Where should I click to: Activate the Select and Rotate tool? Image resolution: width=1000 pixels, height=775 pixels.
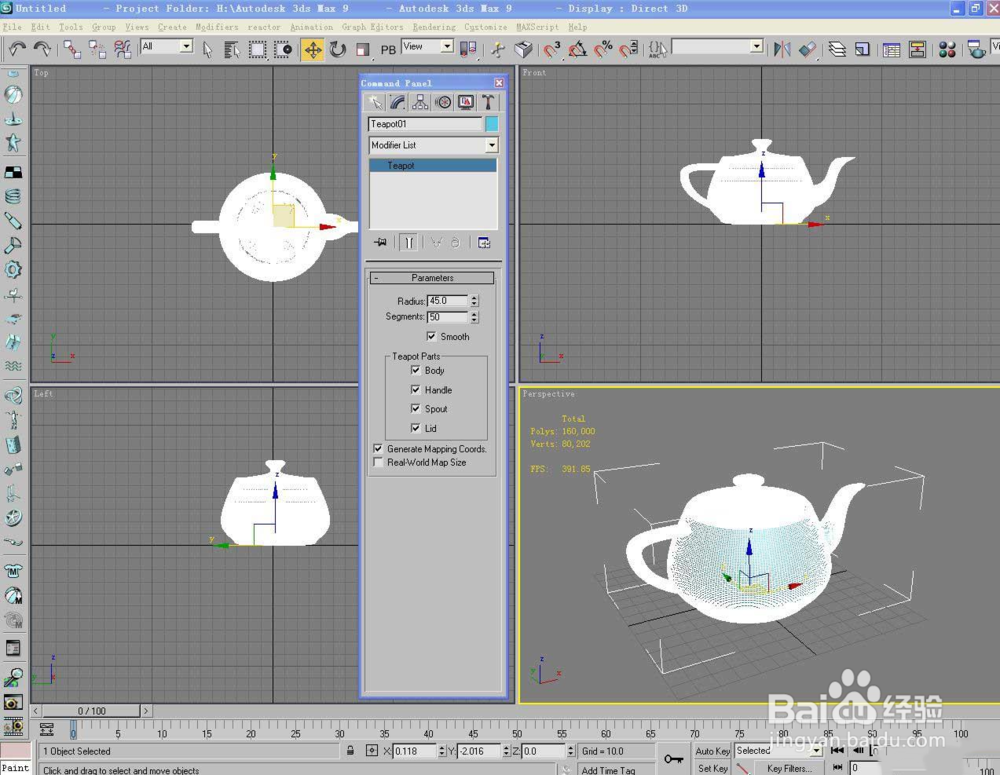337,50
